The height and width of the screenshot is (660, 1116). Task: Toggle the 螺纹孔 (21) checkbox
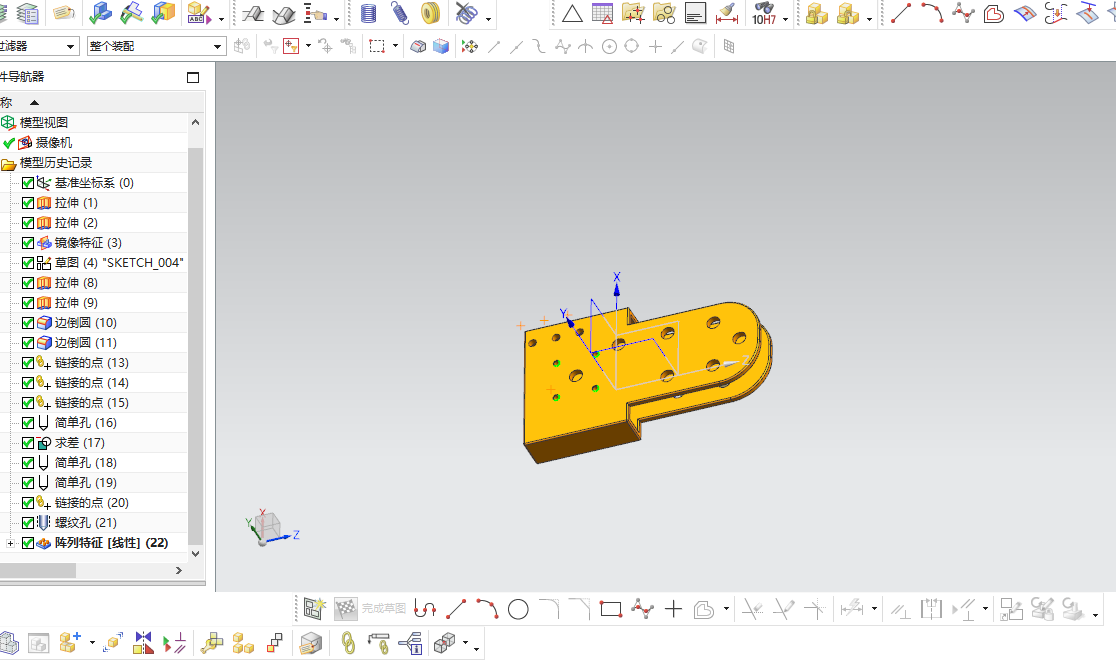click(28, 523)
